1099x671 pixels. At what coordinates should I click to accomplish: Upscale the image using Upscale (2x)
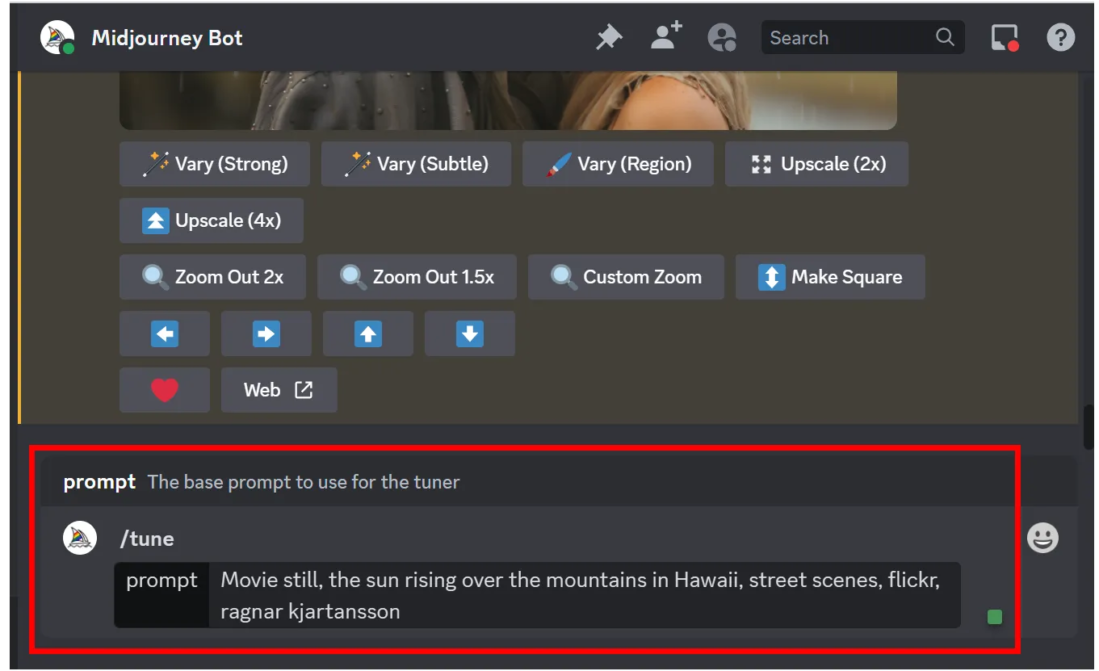pos(817,164)
